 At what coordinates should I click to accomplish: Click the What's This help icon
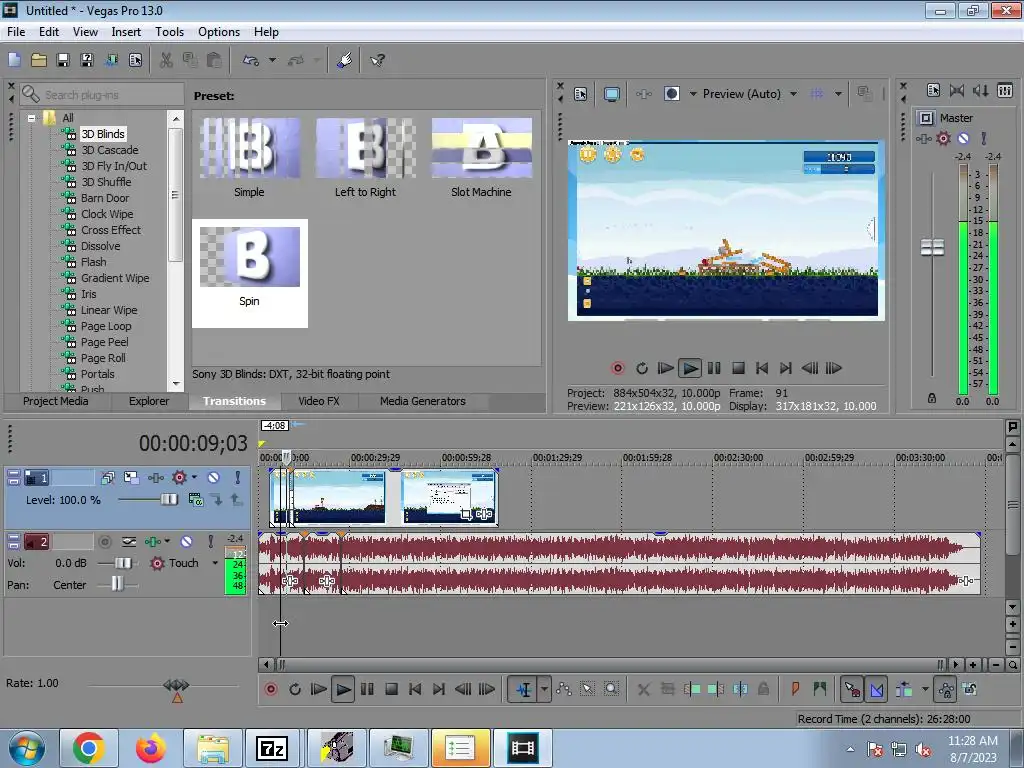tap(377, 60)
